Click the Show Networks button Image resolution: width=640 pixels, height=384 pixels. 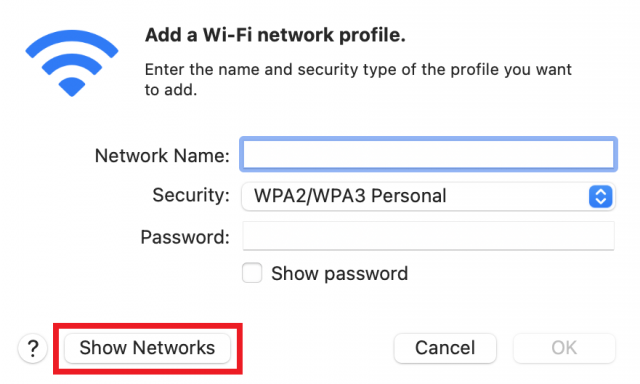[x=147, y=348]
